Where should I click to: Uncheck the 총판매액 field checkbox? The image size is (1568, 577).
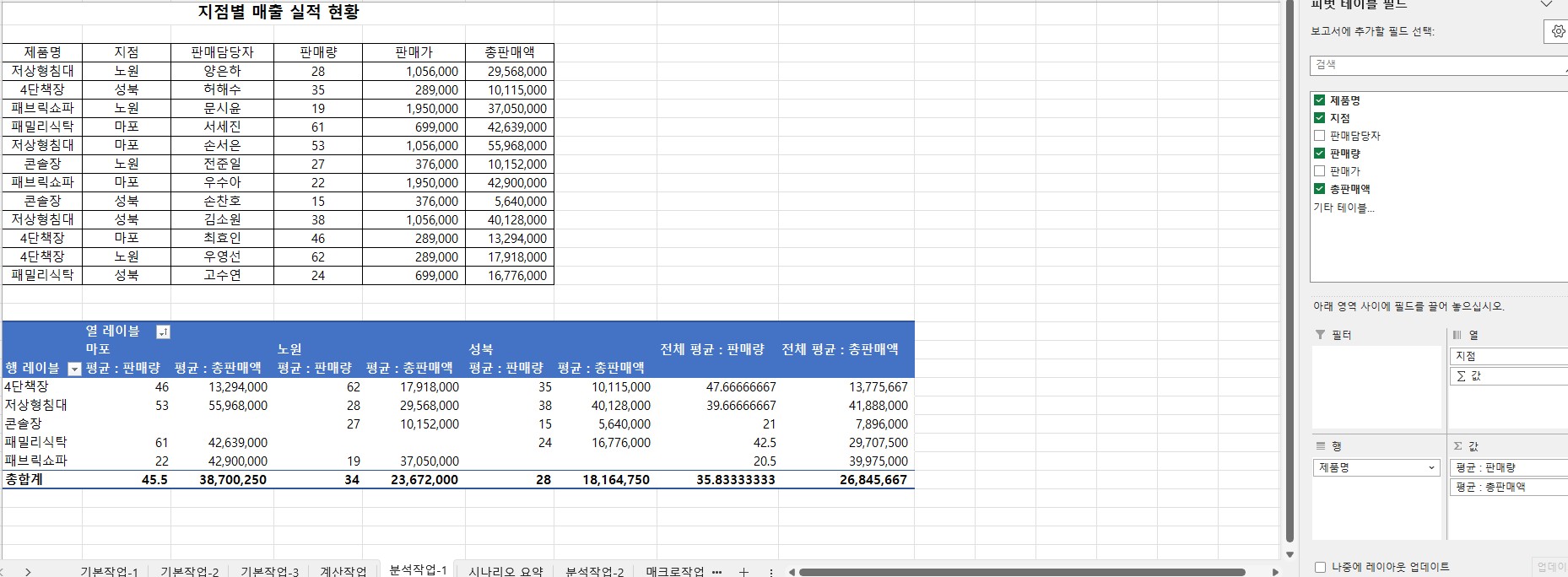coord(1319,189)
